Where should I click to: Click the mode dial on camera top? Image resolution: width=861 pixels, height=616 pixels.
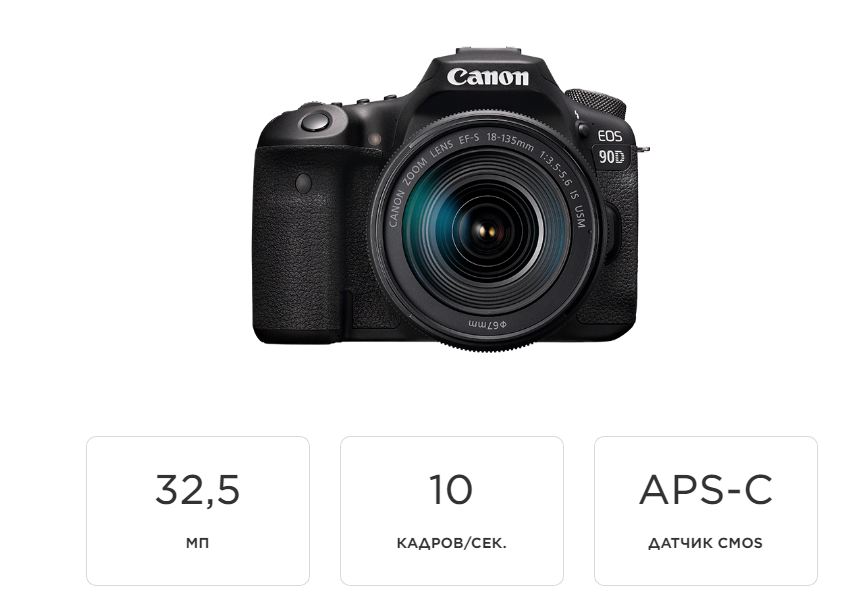click(x=596, y=102)
